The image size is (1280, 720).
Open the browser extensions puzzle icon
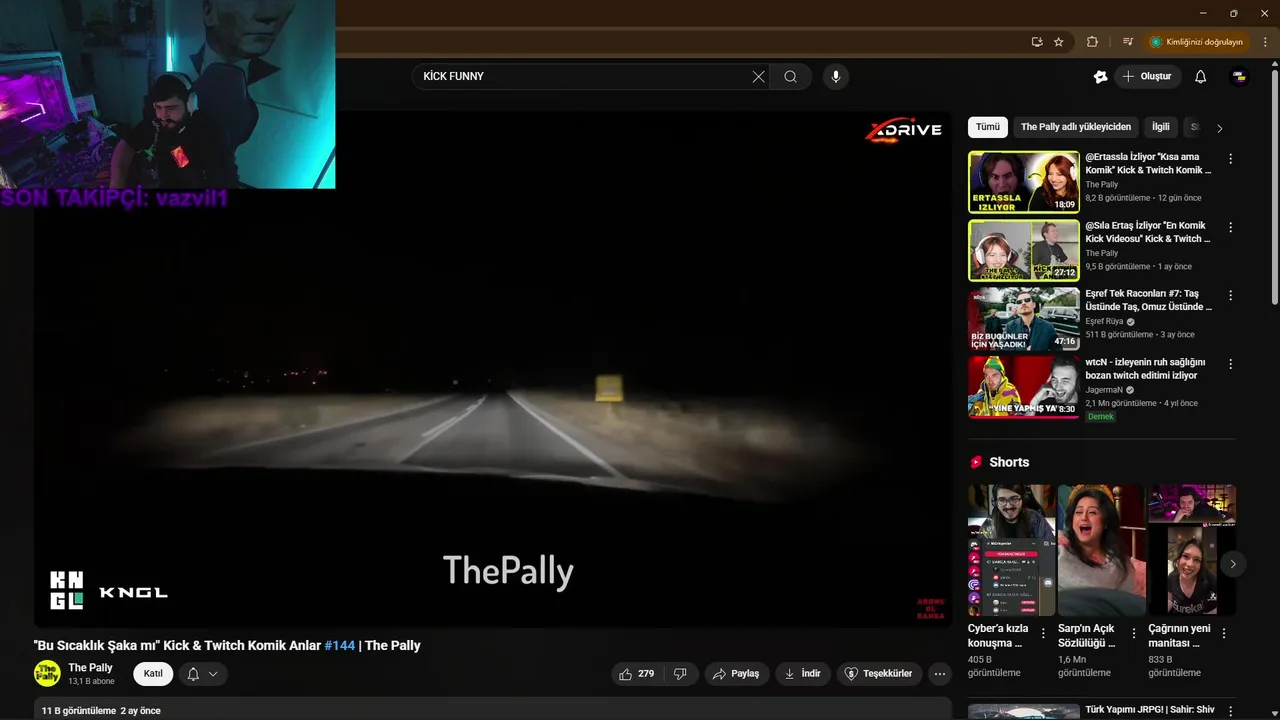(1092, 42)
